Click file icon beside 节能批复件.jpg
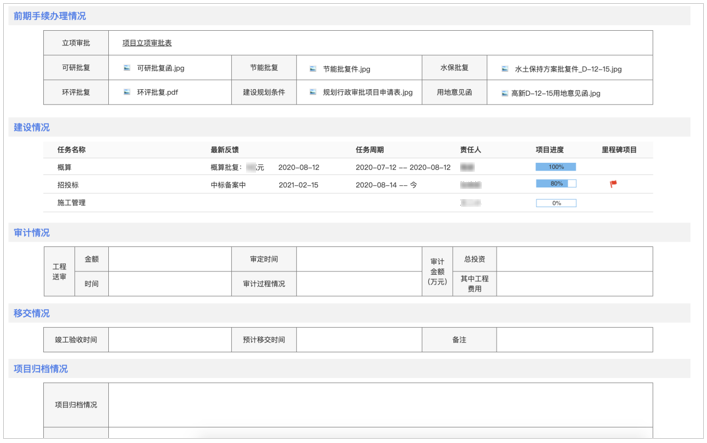 point(313,69)
